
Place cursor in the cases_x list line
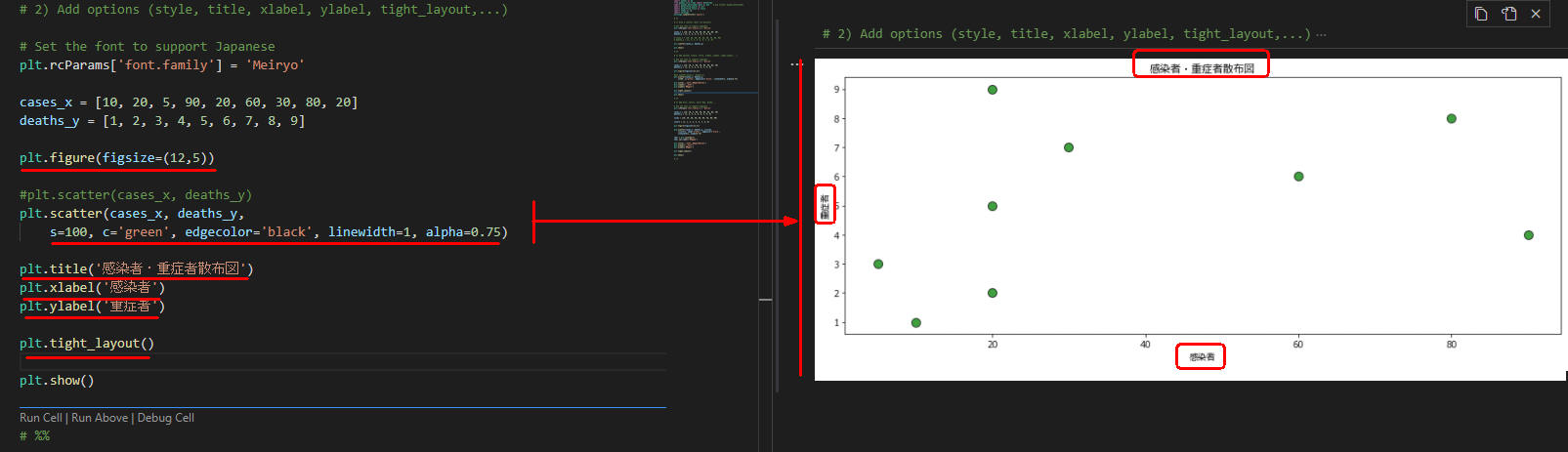click(x=189, y=103)
